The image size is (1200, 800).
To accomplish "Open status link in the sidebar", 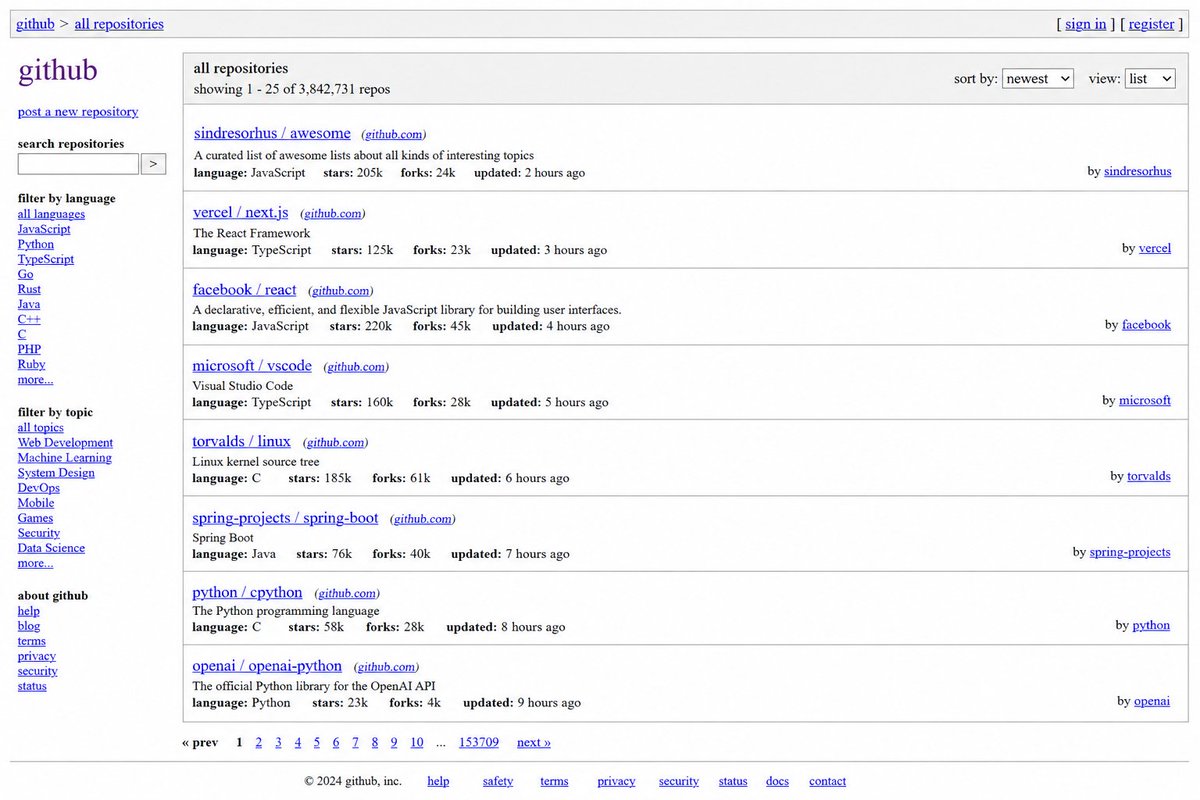I will [x=32, y=686].
